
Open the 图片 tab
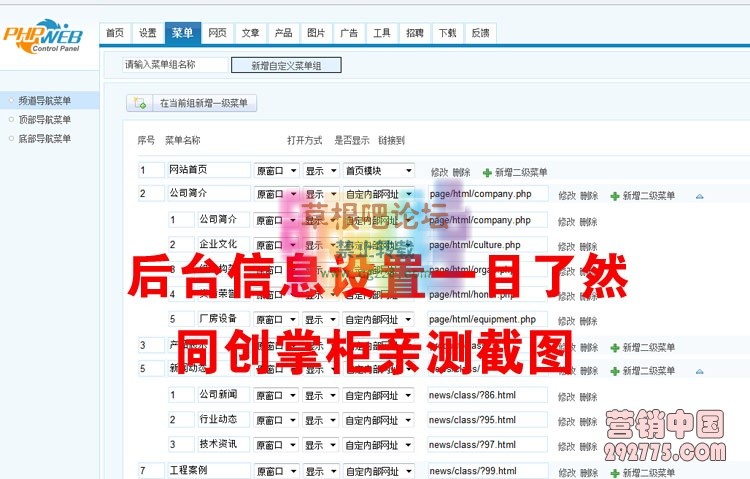point(316,33)
